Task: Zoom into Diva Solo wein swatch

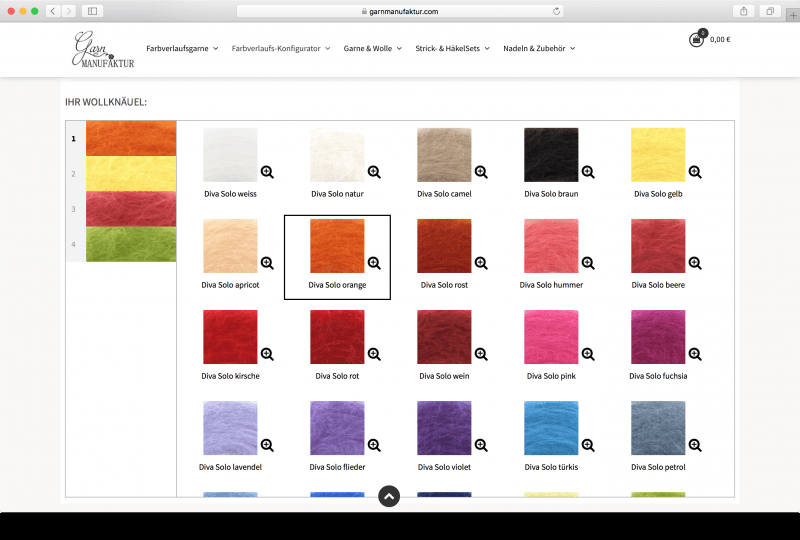Action: [x=481, y=354]
